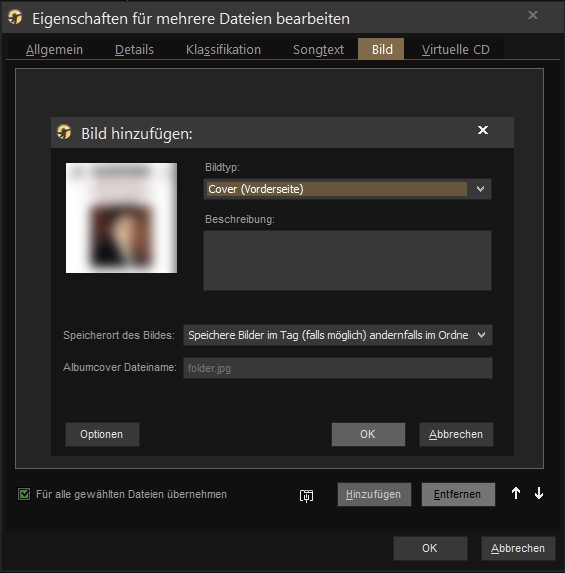The width and height of the screenshot is (565, 573).
Task: Switch to the Allgemein tab
Action: (x=54, y=49)
